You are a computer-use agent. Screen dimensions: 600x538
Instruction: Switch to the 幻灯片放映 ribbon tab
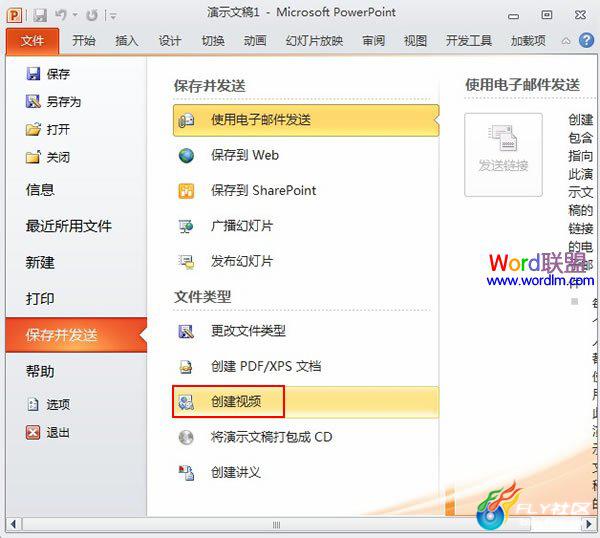click(314, 41)
